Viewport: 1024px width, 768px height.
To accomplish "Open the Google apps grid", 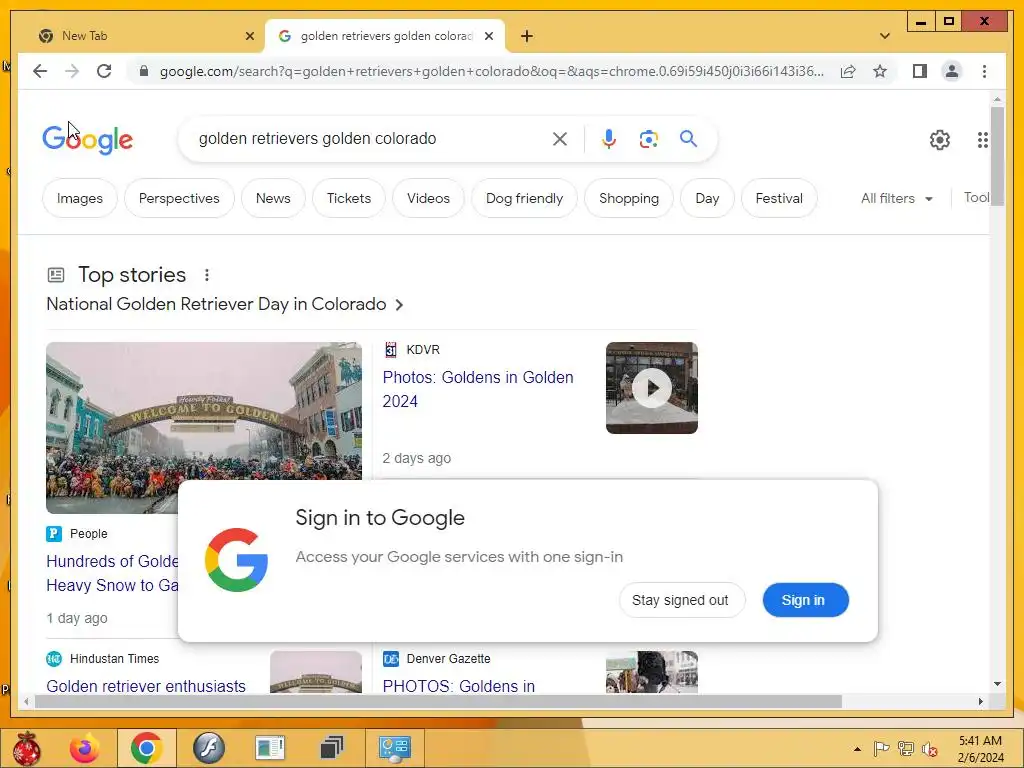I will 982,140.
